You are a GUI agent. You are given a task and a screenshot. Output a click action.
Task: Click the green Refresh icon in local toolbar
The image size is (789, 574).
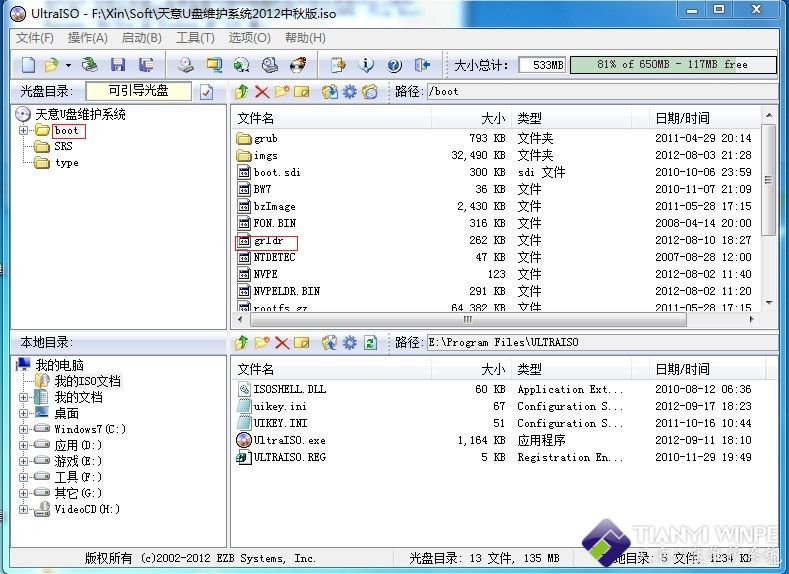370,343
